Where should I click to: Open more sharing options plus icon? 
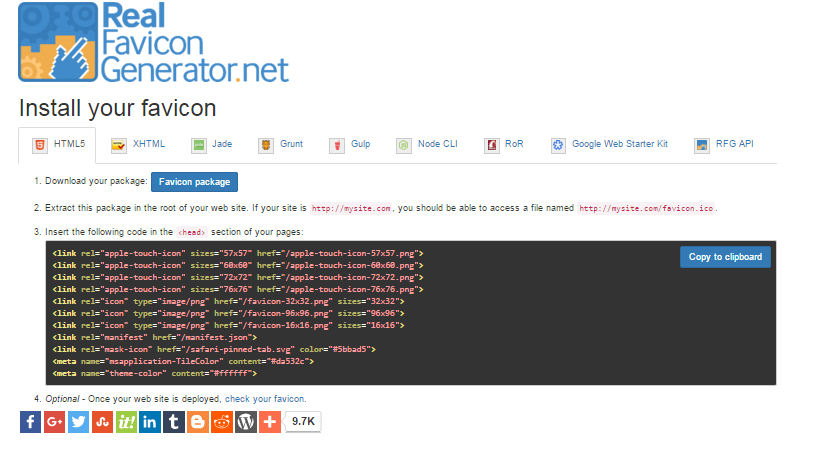click(x=270, y=422)
